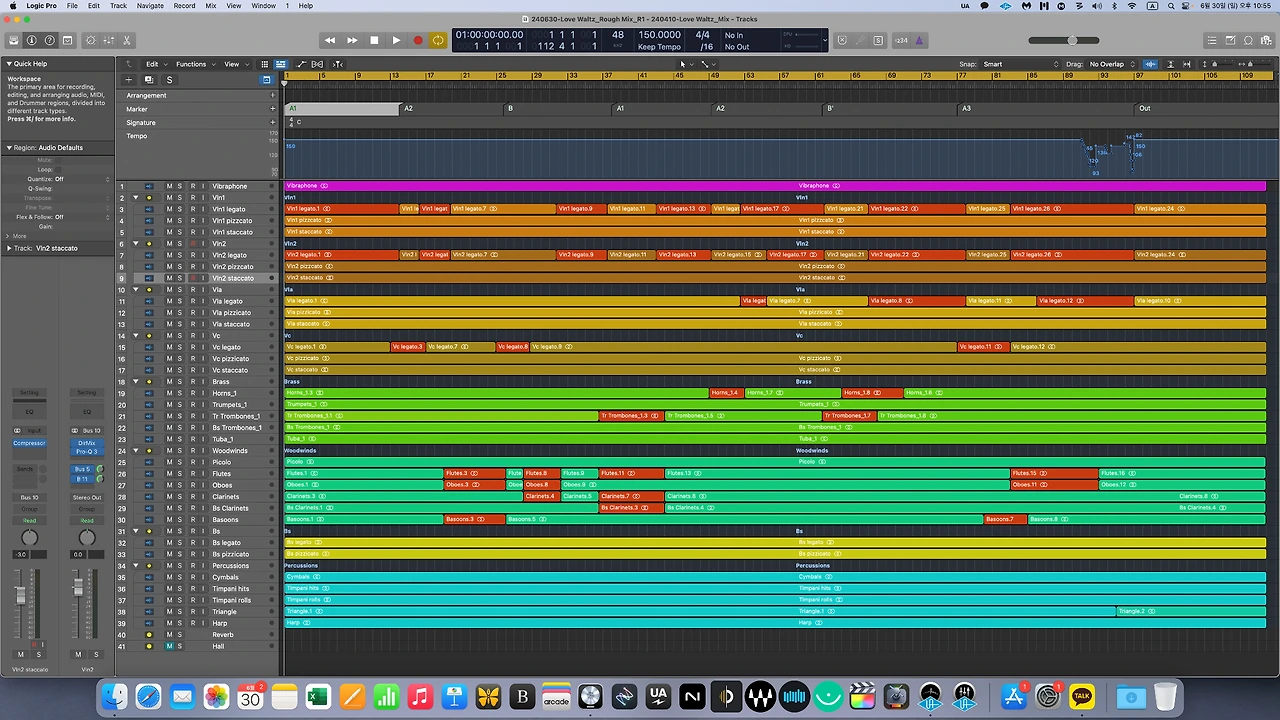
Task: Expand the More section in inspector
Action: tap(9, 236)
